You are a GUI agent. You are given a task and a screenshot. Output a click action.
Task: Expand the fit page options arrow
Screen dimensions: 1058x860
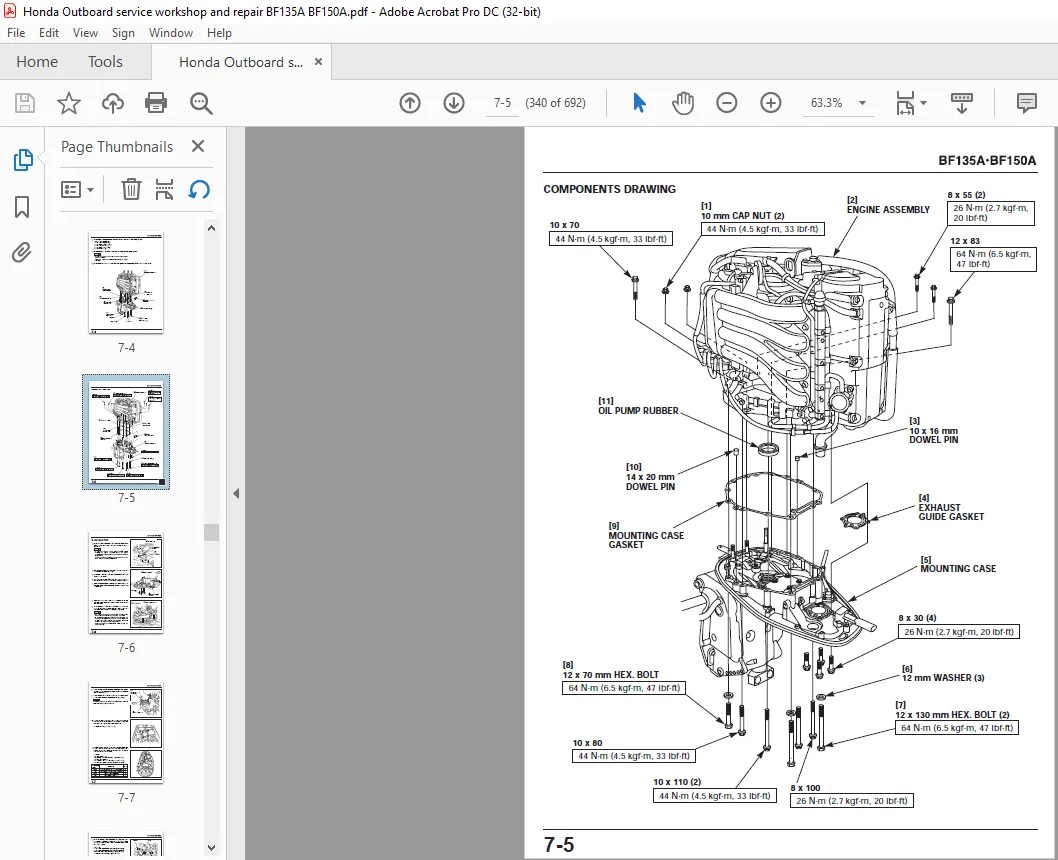[x=924, y=103]
